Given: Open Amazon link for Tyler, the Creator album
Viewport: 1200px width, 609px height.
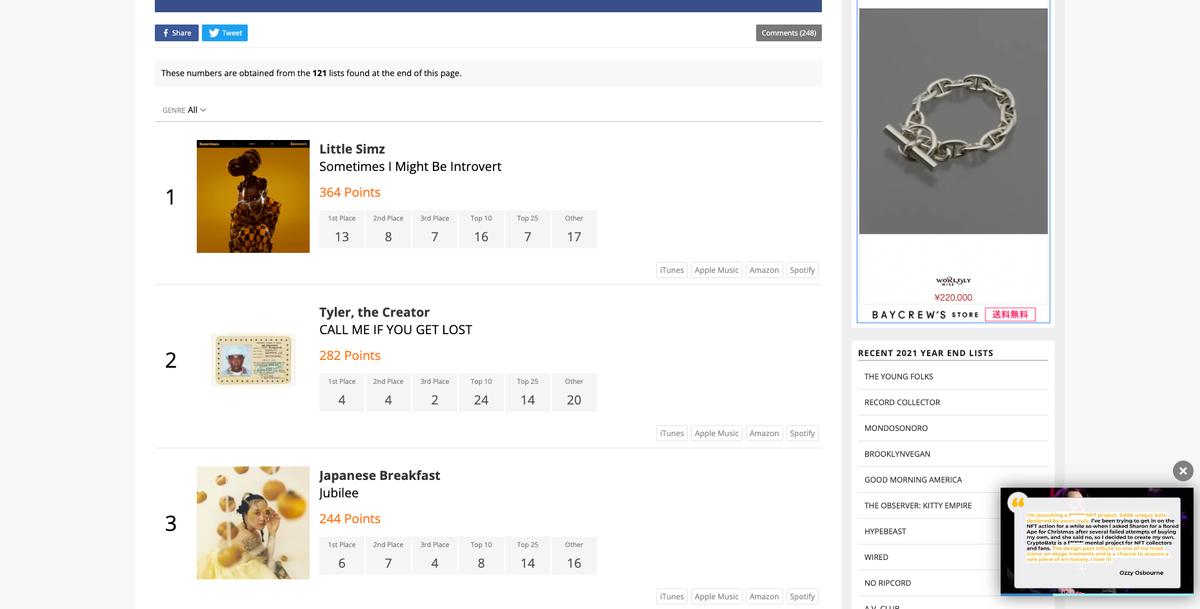Looking at the screenshot, I should click(764, 433).
